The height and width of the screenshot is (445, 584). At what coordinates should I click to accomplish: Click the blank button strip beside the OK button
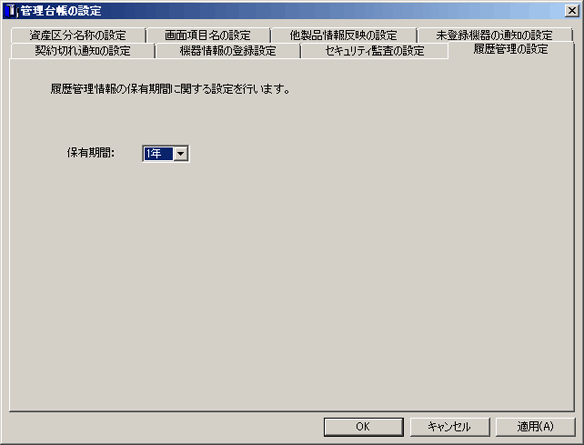click(164, 427)
